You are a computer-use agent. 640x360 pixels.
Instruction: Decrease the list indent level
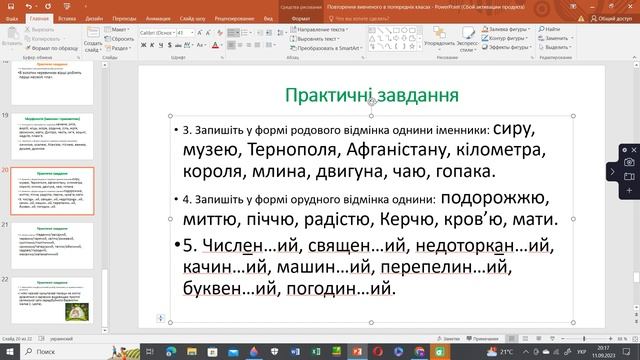260,33
